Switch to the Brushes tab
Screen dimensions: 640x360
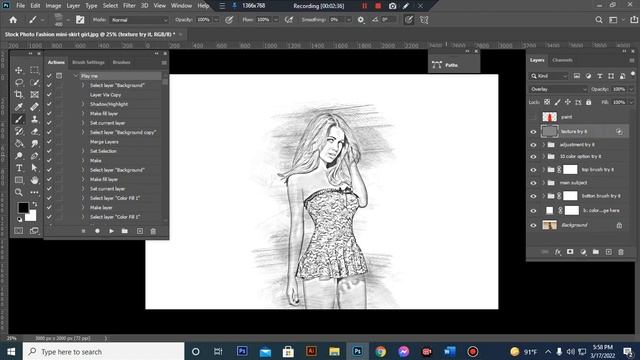tap(121, 62)
